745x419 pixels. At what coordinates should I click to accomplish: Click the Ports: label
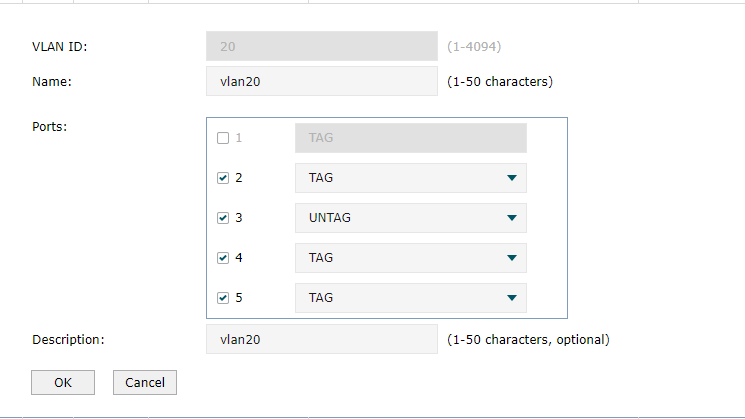tap(49, 127)
